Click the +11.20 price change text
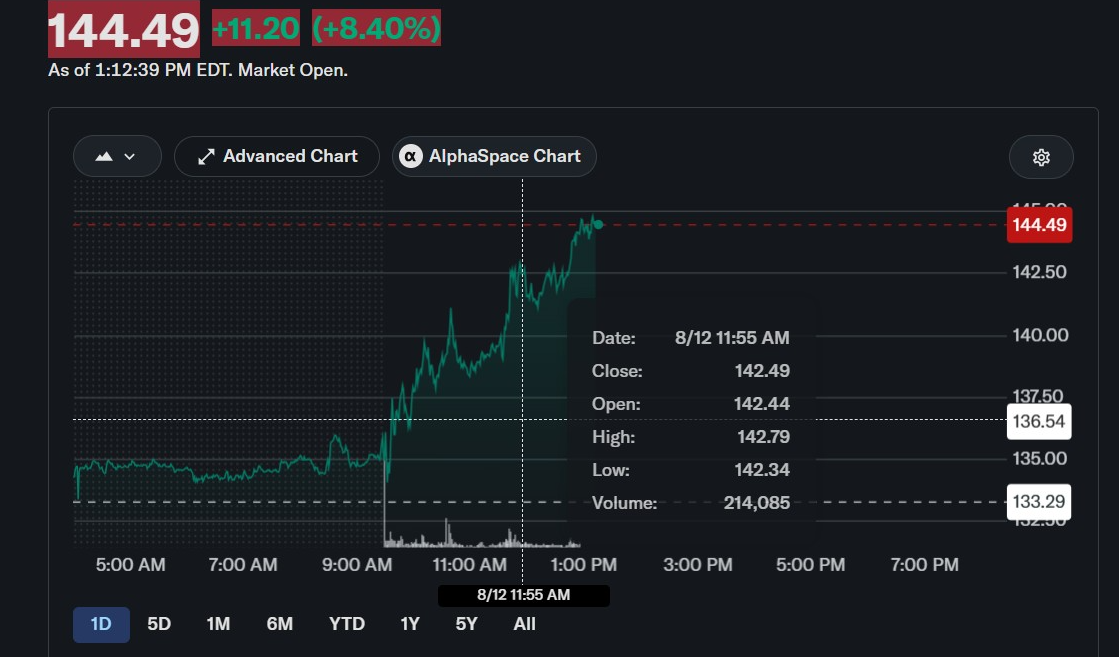 pos(255,29)
